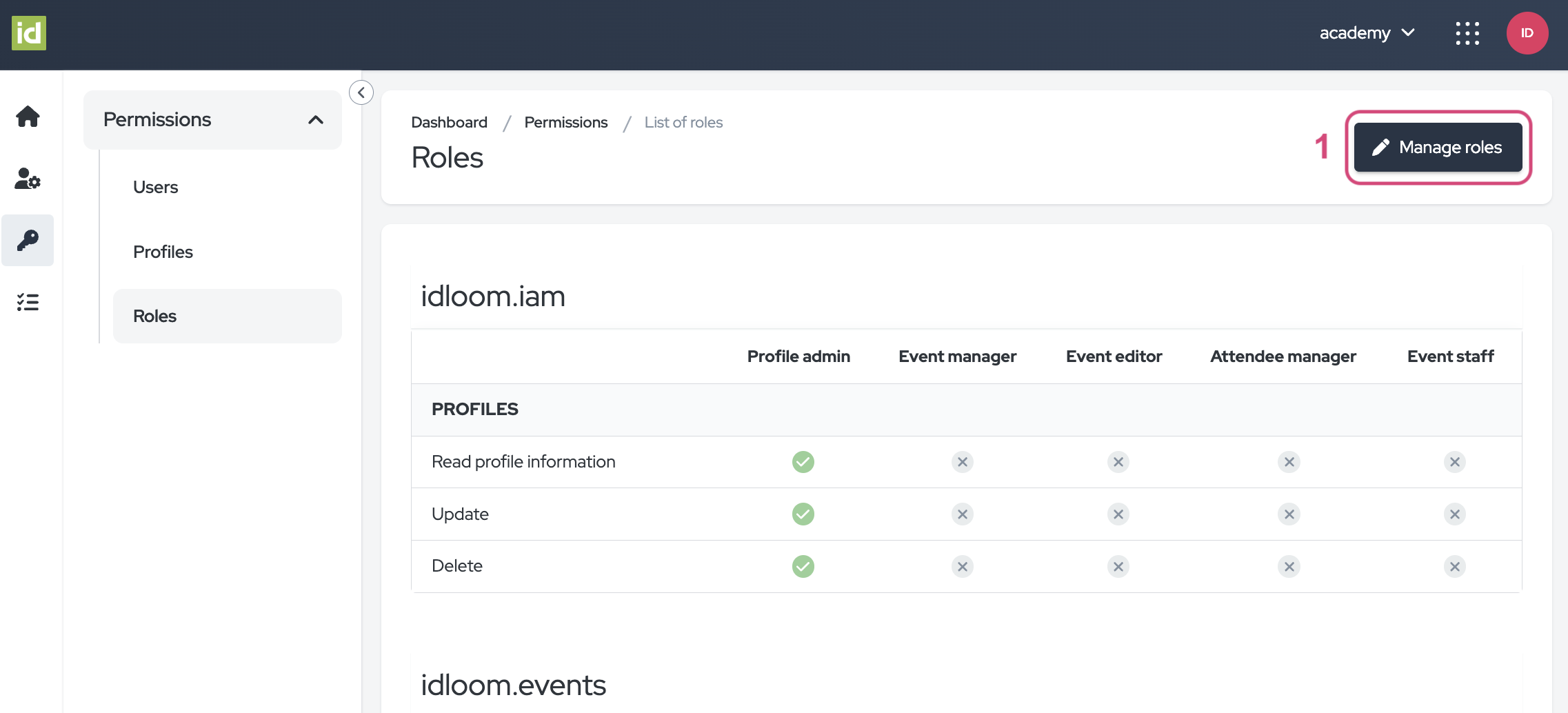
Task: Toggle Read profile information for Profile admin
Action: (803, 462)
